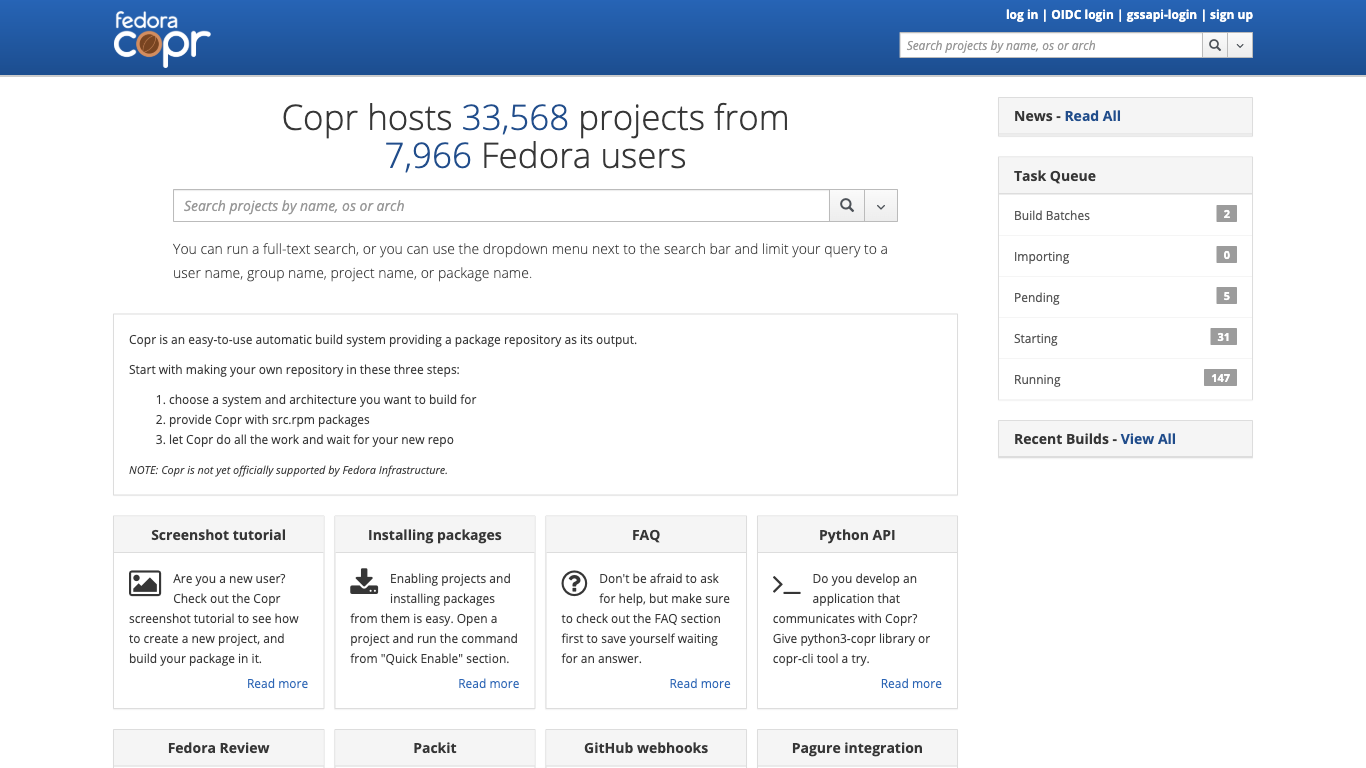Click the 7,966 users count

click(x=428, y=156)
